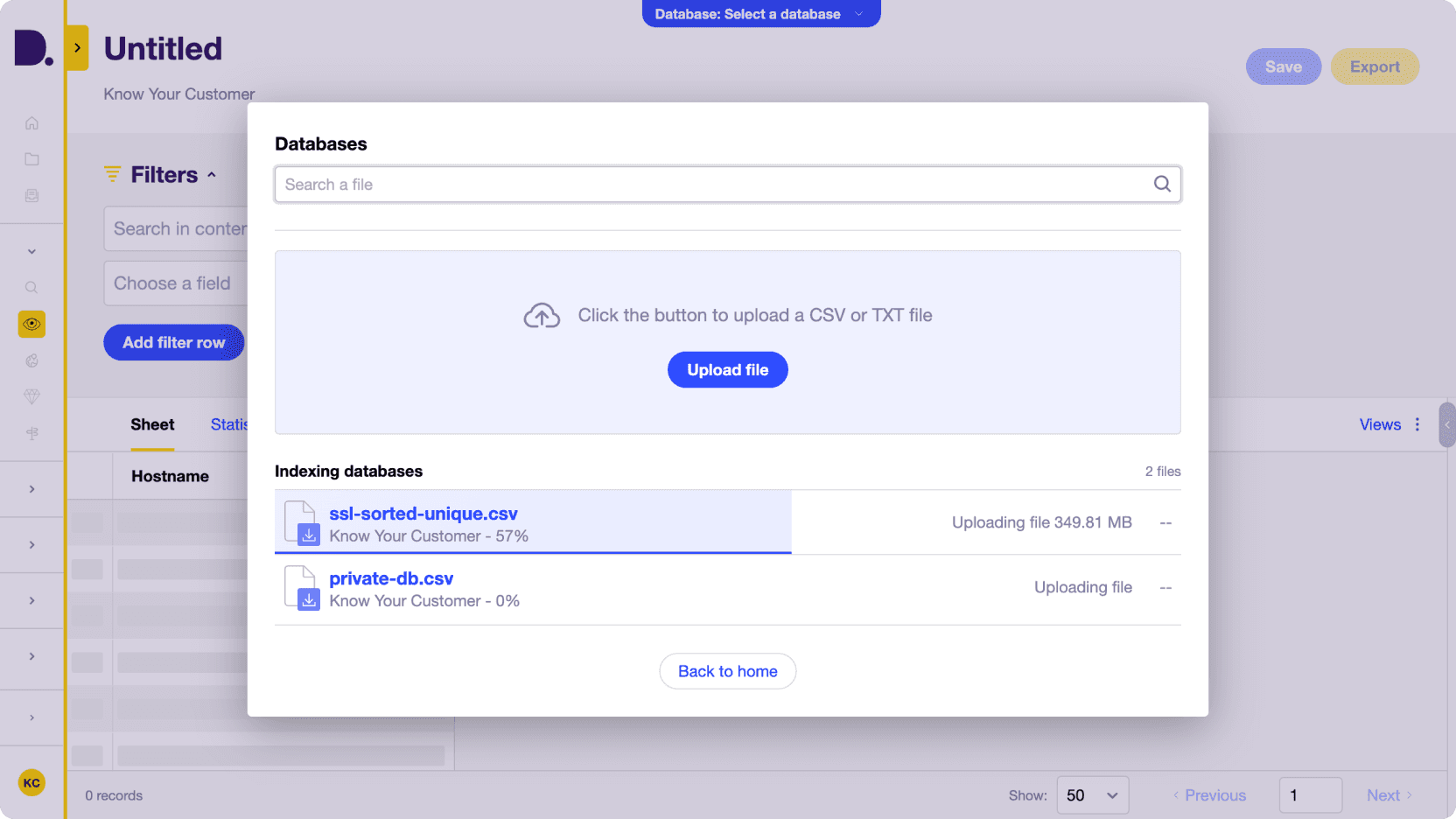Image resolution: width=1456 pixels, height=819 pixels.
Task: Open the search magnifier in sidebar
Action: click(31, 287)
